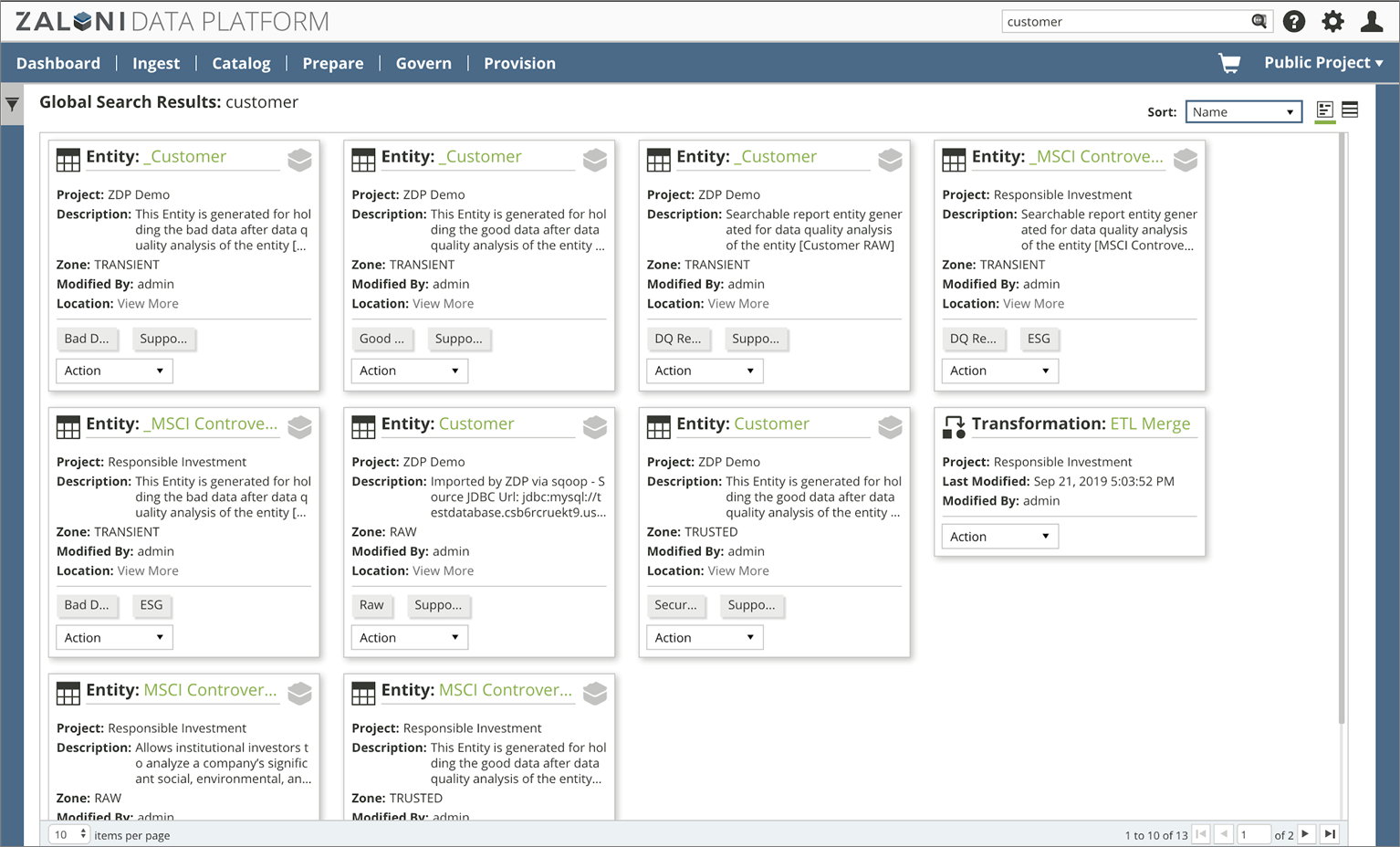Screen dimensions: 1400x847
Task: Open Action dropdown on the _Customer good data card
Action: pos(410,371)
